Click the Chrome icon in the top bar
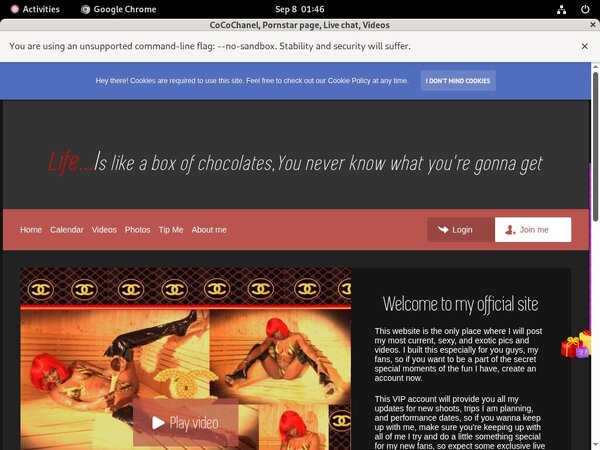Image resolution: width=600 pixels, height=450 pixels. click(85, 9)
